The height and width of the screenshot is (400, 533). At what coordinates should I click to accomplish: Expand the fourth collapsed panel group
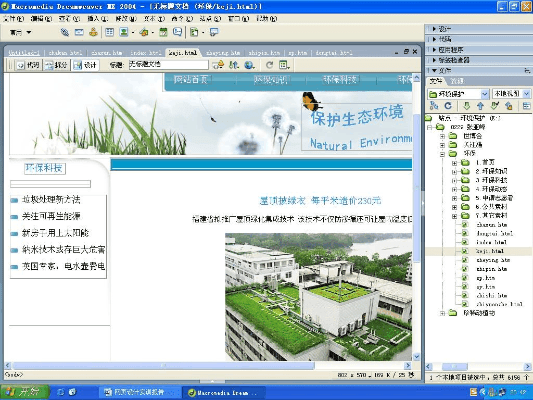coord(434,60)
